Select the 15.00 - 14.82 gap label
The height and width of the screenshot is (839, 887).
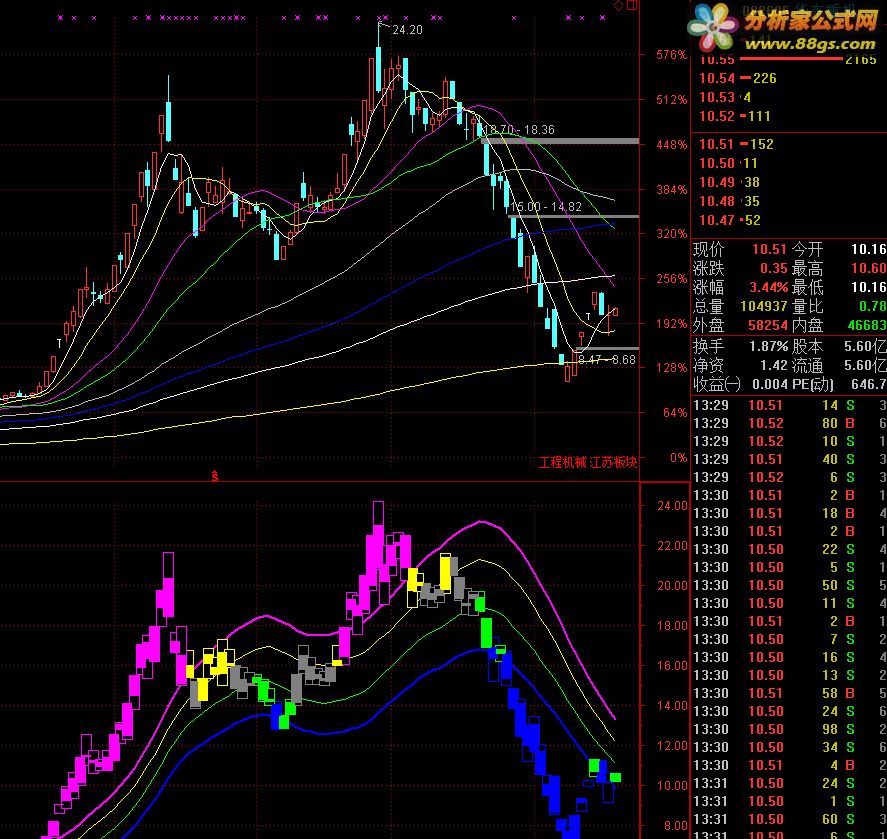click(x=546, y=207)
